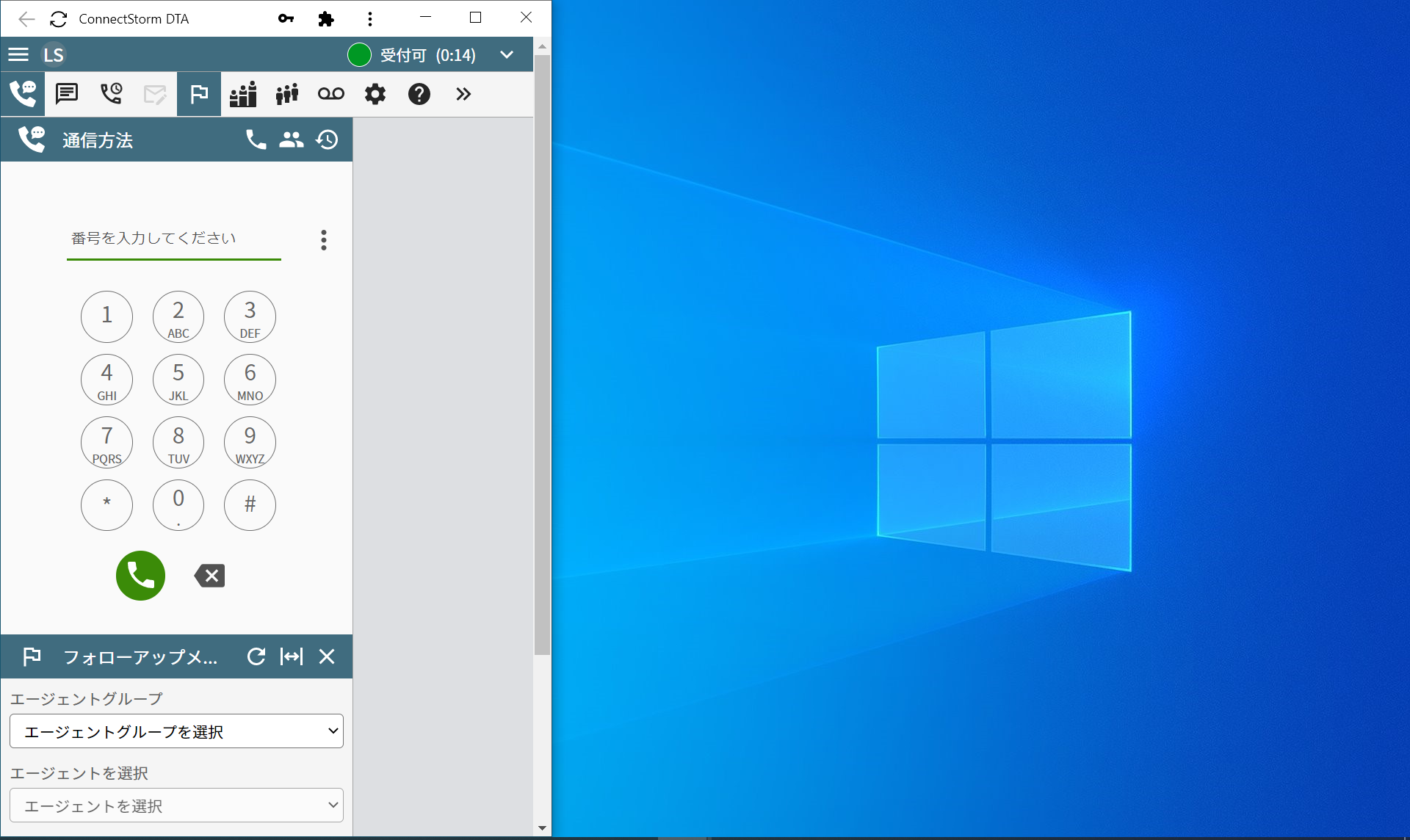Image resolution: width=1410 pixels, height=840 pixels.
Task: Open the scheduled callback phone-clock icon
Action: tap(111, 94)
